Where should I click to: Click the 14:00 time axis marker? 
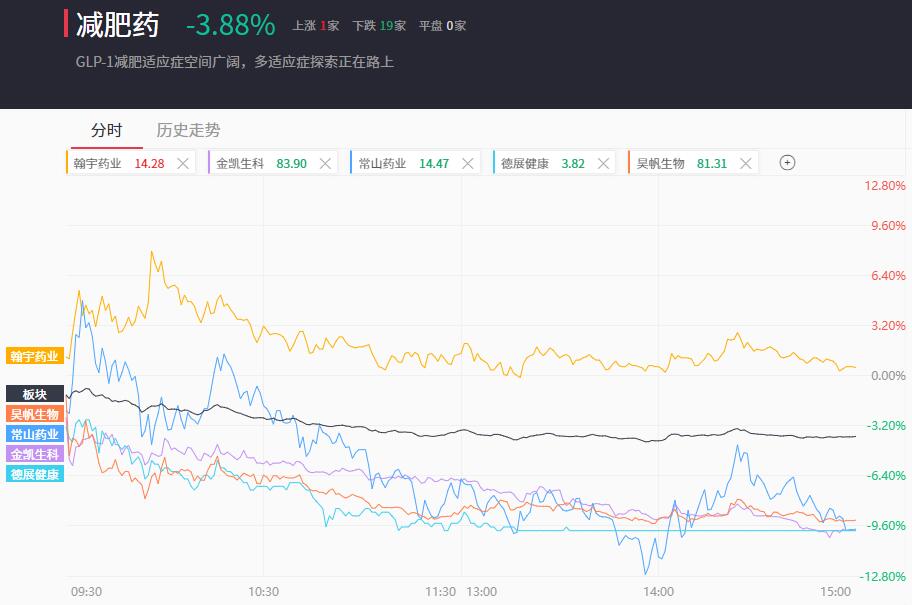pyautogui.click(x=658, y=592)
